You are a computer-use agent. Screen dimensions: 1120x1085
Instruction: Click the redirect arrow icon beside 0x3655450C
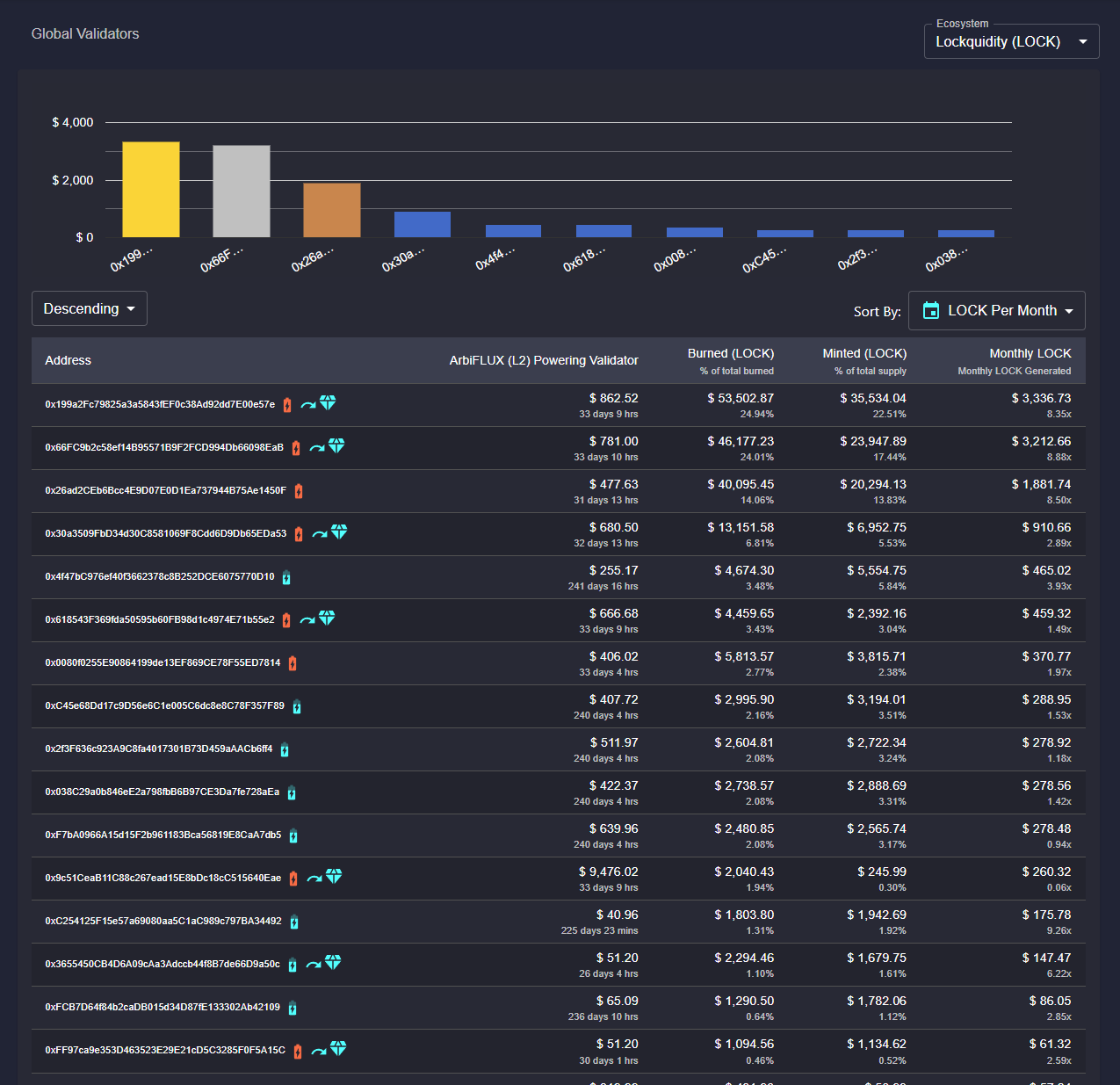[x=314, y=965]
